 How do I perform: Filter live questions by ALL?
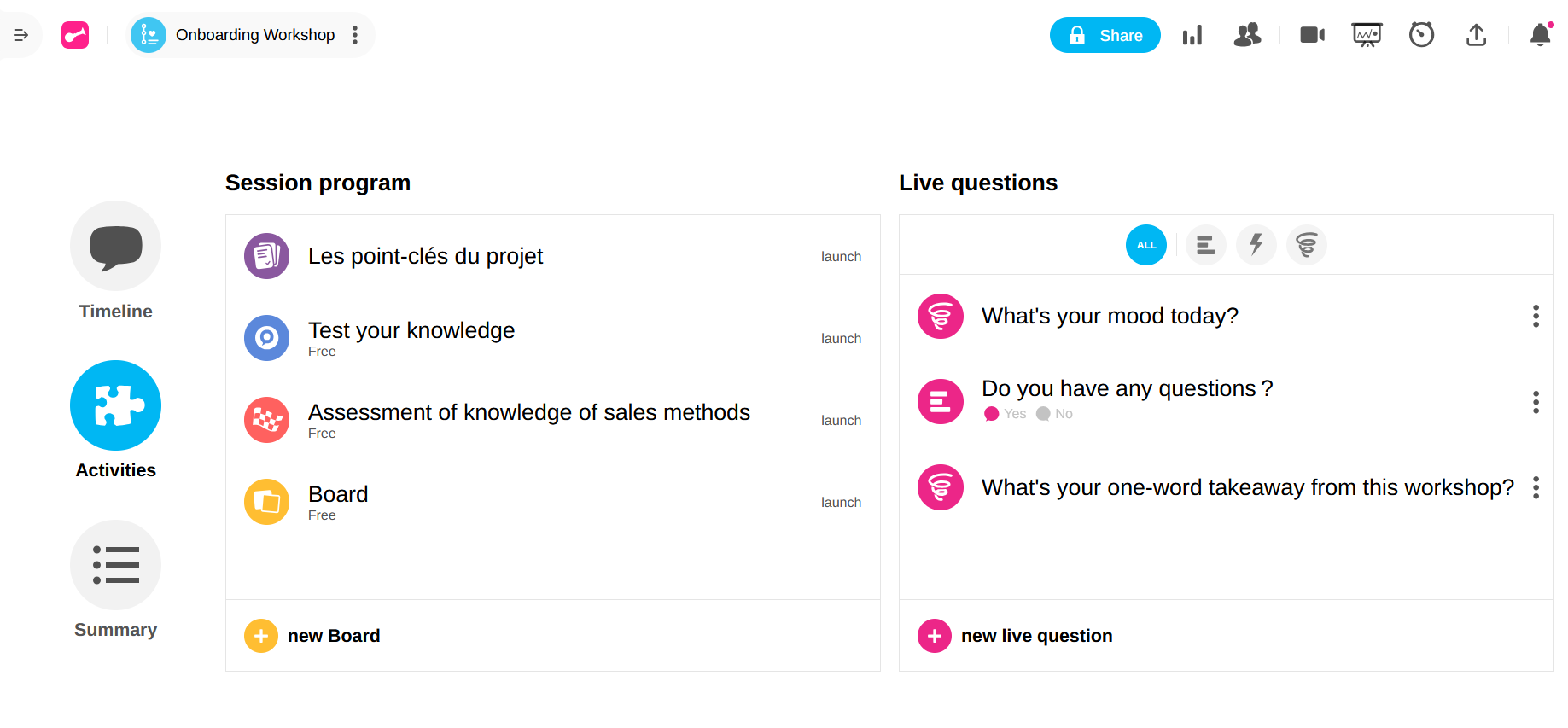tap(1145, 245)
